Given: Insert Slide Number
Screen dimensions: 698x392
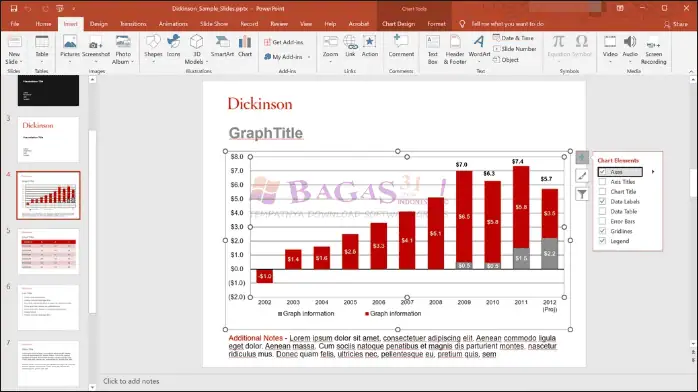Looking at the screenshot, I should (515, 49).
